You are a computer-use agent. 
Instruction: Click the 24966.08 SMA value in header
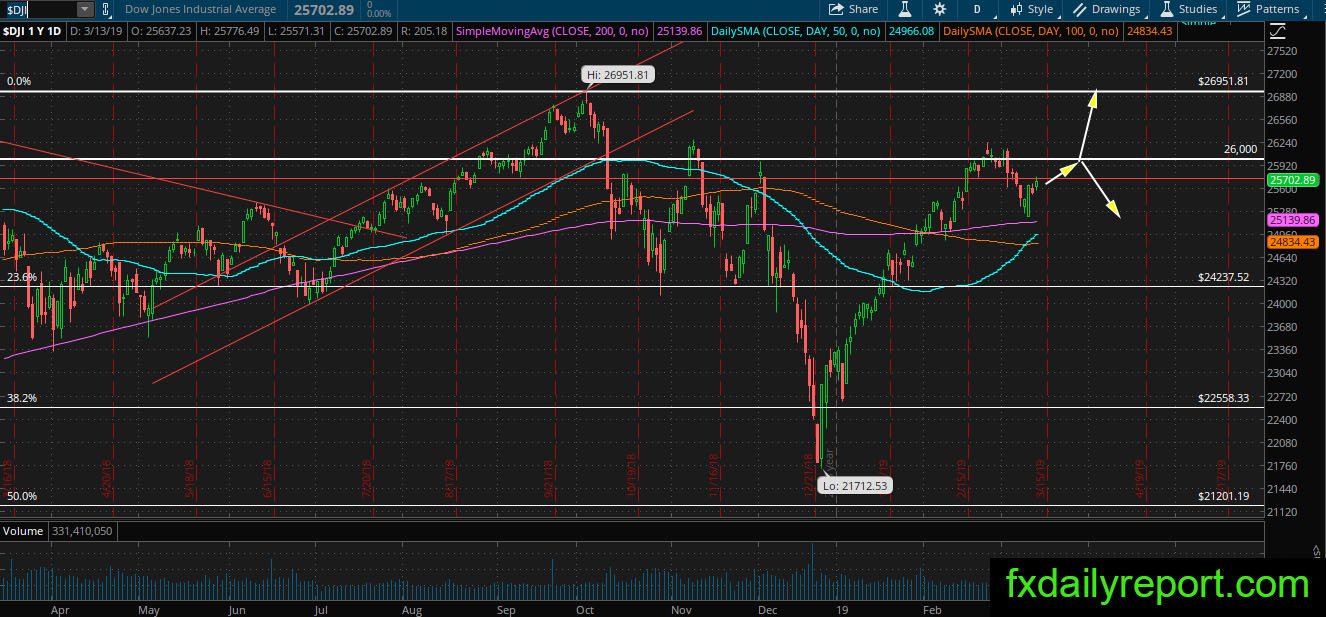click(912, 32)
